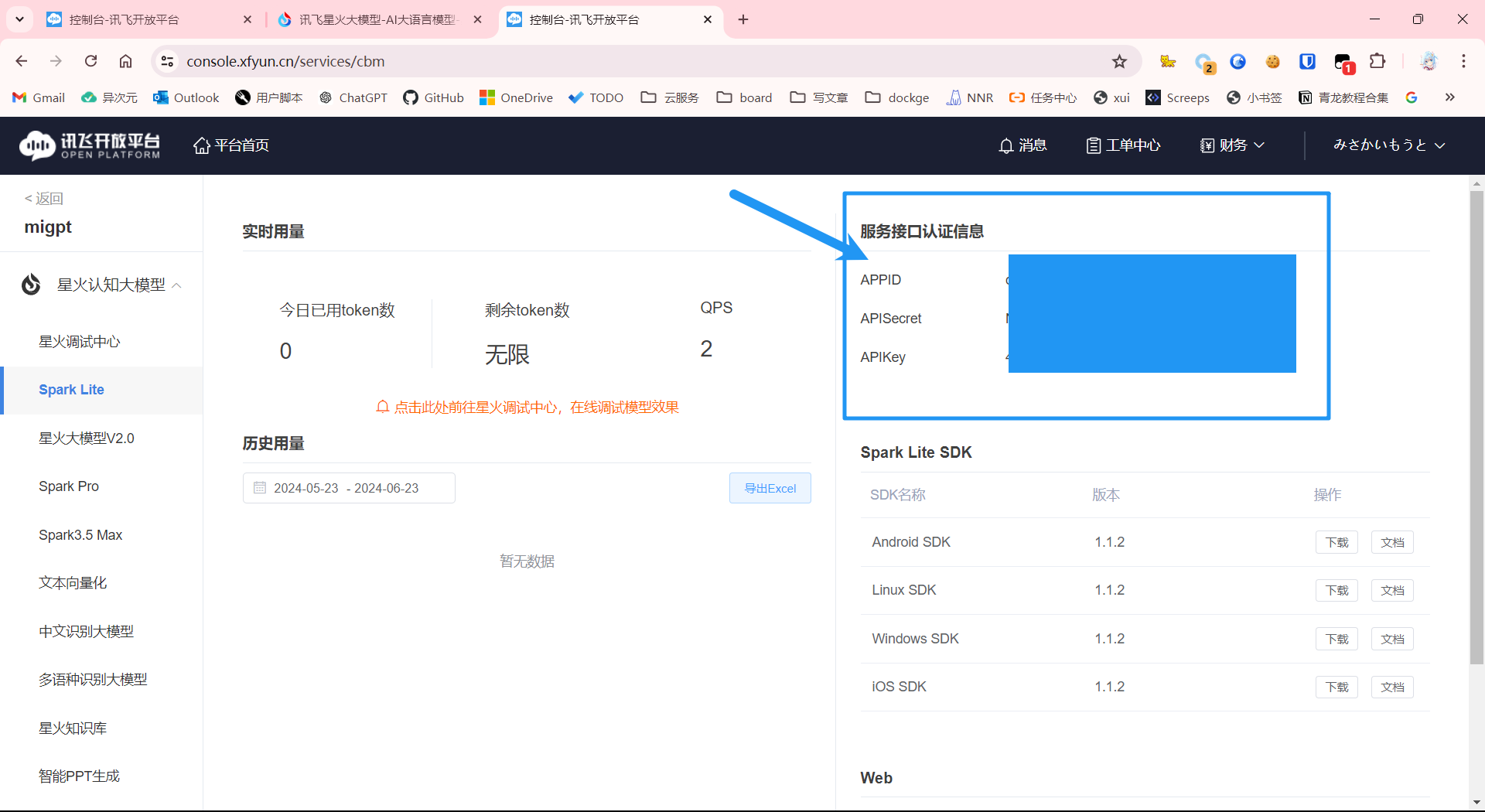Click the GitHub bookmark icon
Screen dimensions: 1485x812
tap(411, 97)
